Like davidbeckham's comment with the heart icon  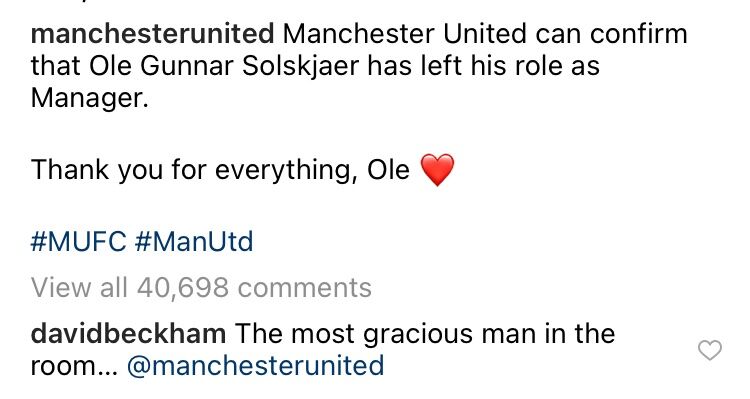click(710, 350)
